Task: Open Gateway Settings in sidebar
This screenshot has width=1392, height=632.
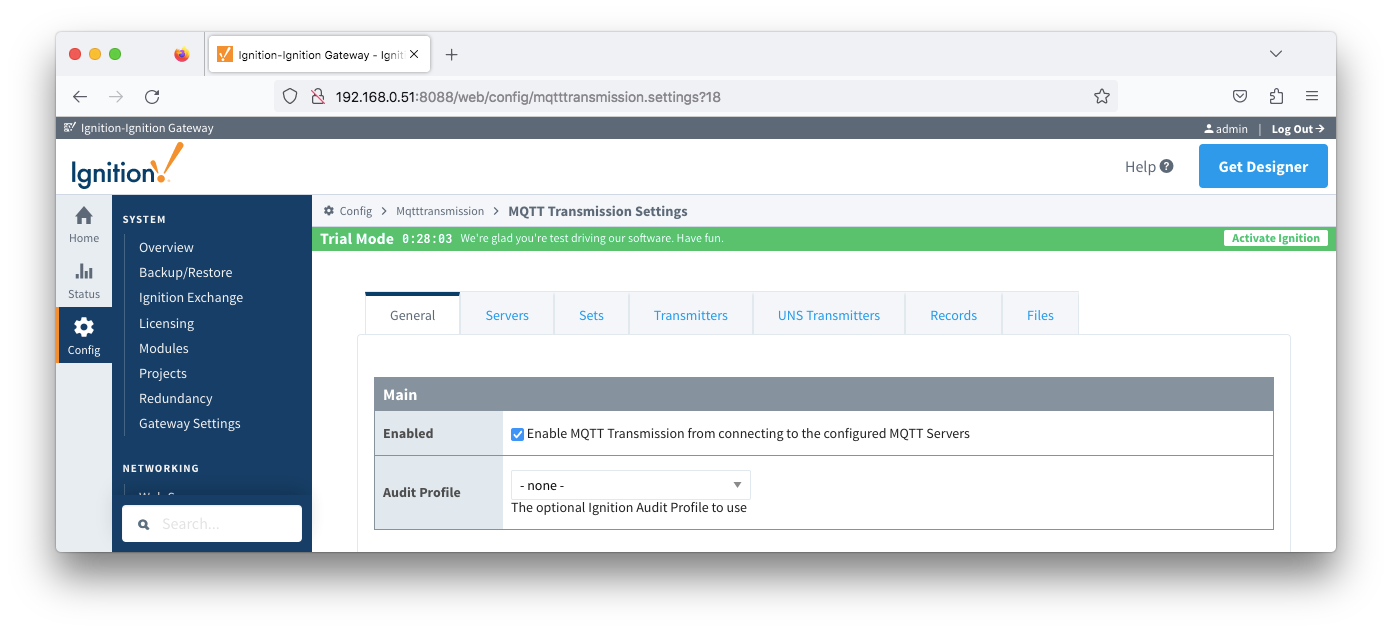Action: click(190, 423)
